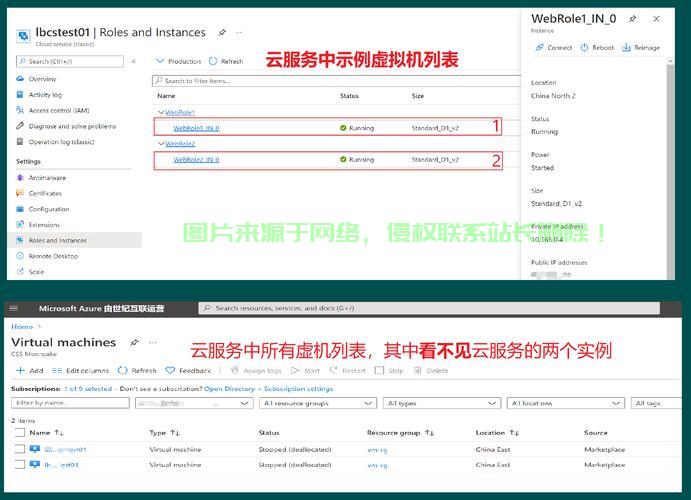Check the first virtual machine row checkbox
This screenshot has width=691, height=500.
point(19,449)
